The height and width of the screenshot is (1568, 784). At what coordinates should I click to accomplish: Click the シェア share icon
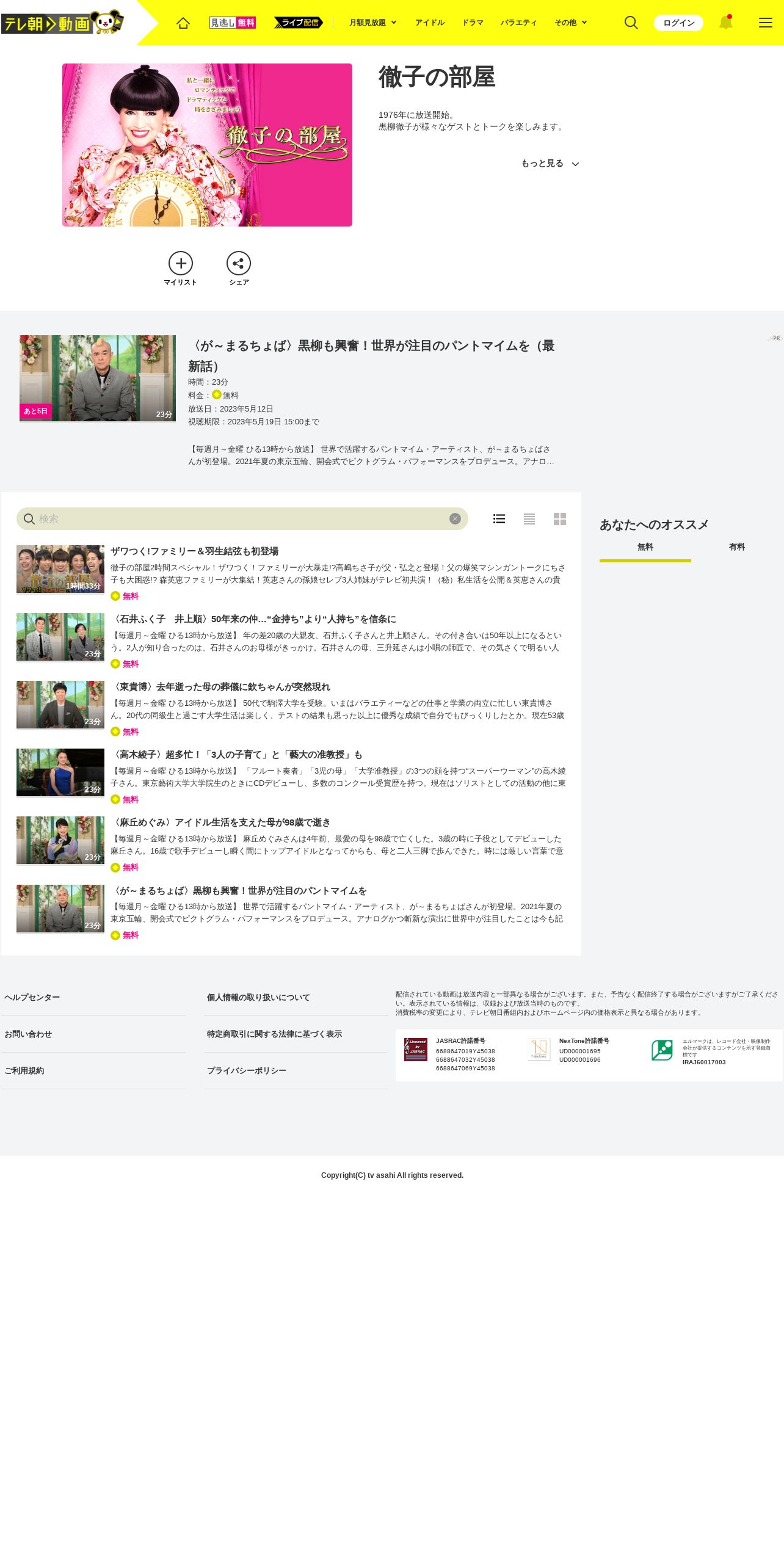tap(239, 269)
